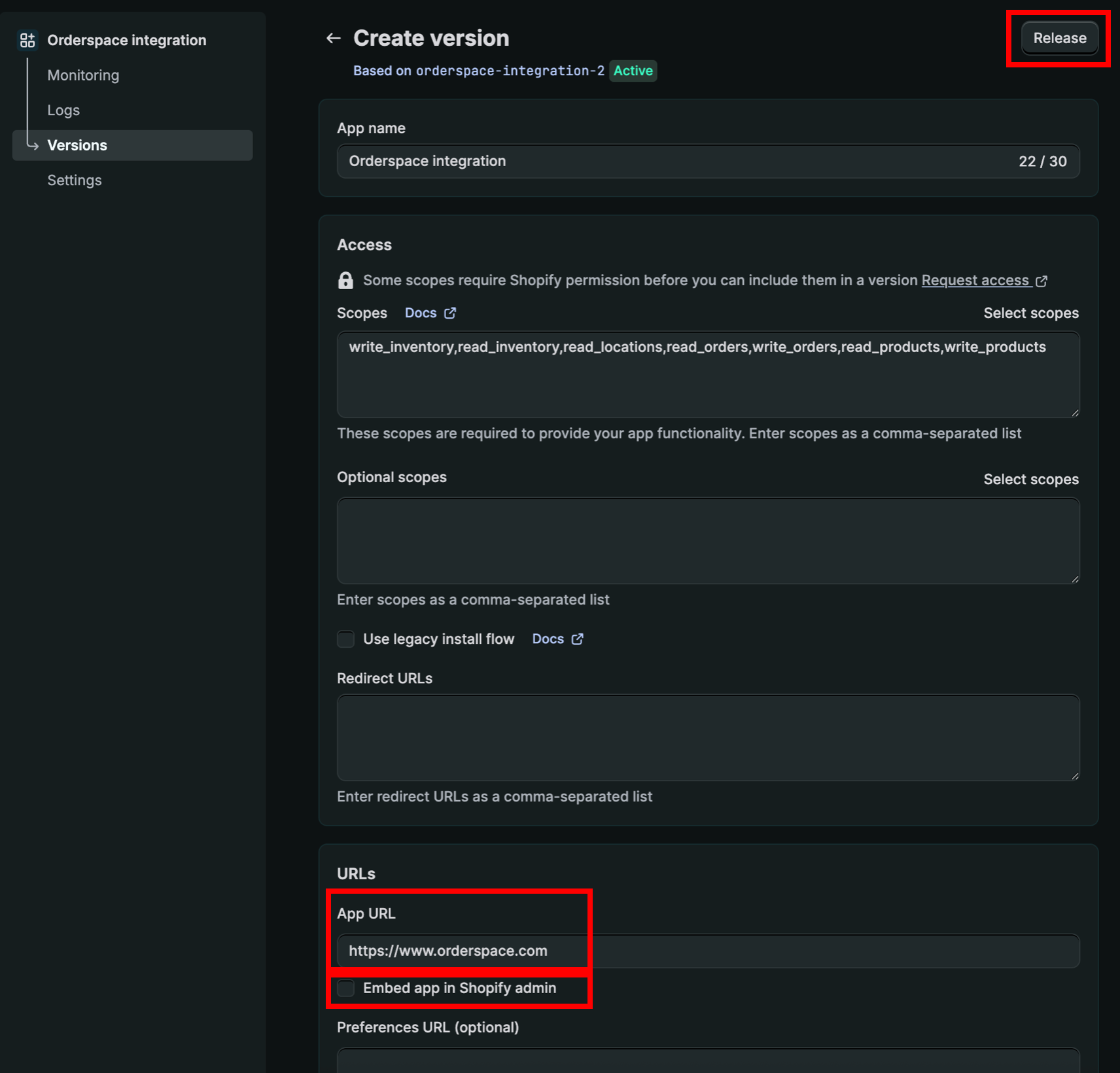Go to Settings in the sidebar
1120x1073 pixels.
pos(75,181)
